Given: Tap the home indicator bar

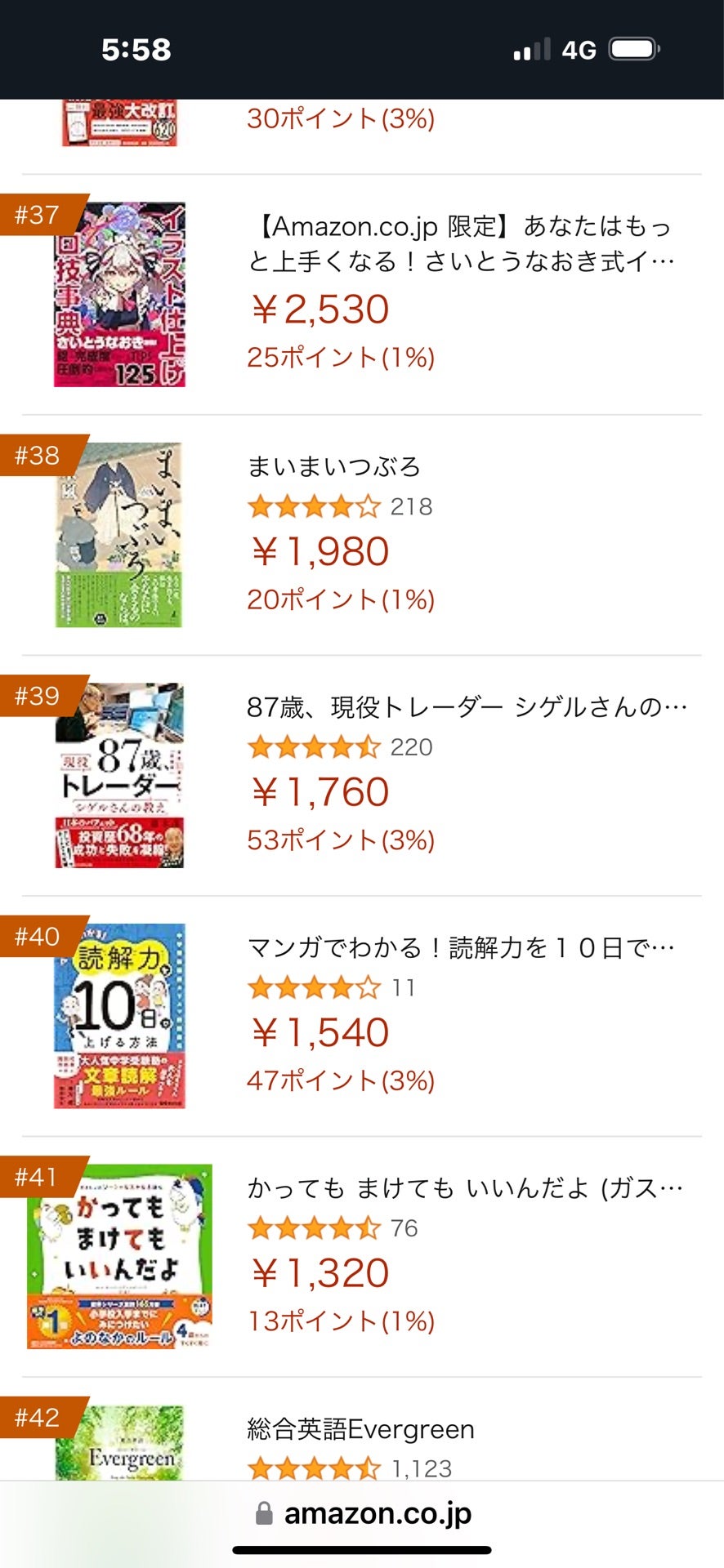Looking at the screenshot, I should 362,1549.
